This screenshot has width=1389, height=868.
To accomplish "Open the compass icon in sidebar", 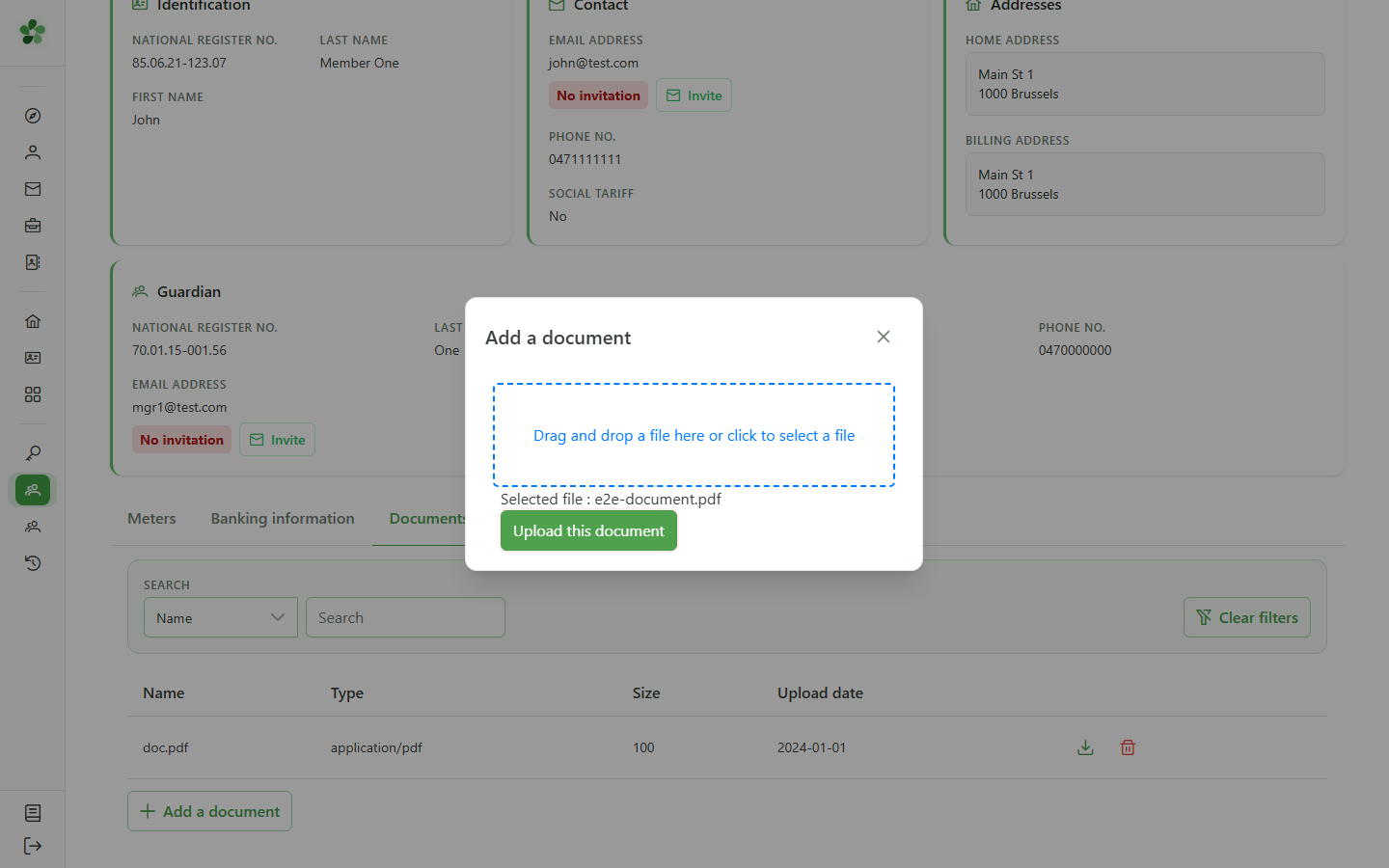I will (x=33, y=116).
